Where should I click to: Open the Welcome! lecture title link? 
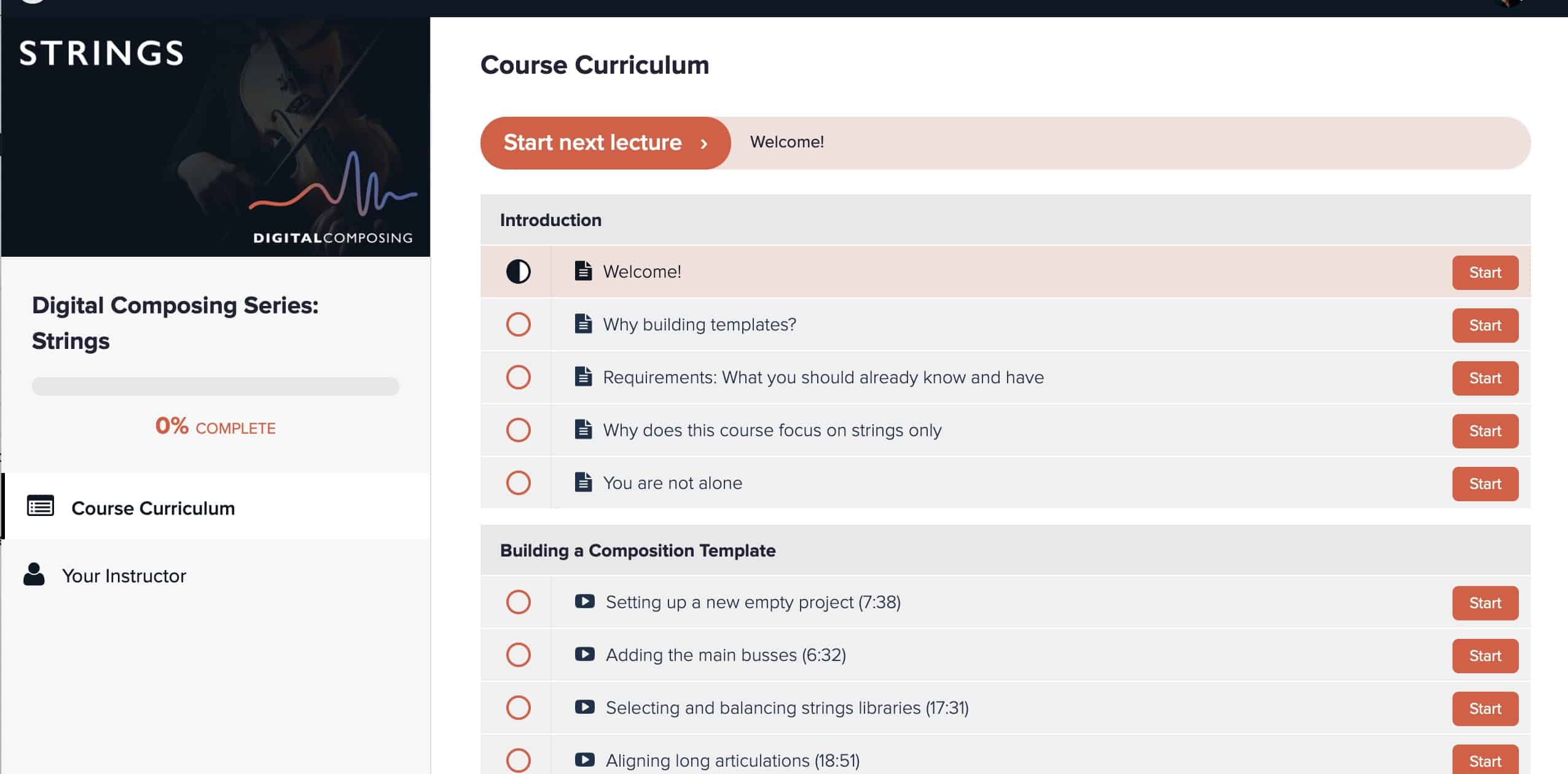pyautogui.click(x=642, y=272)
